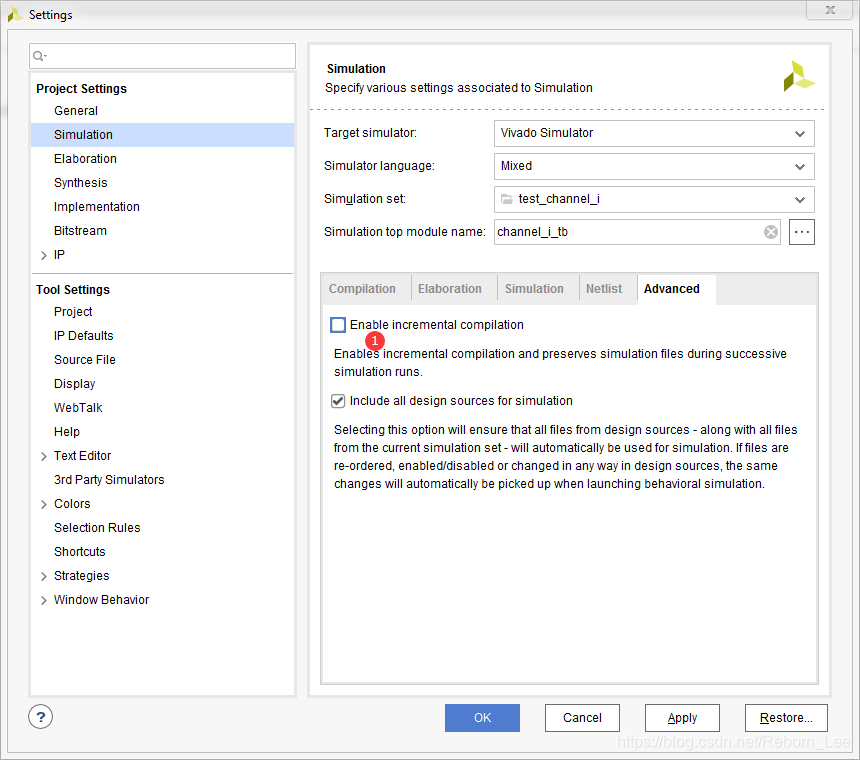Select Text Editor settings
Screen dimensions: 860x760
[x=82, y=456]
